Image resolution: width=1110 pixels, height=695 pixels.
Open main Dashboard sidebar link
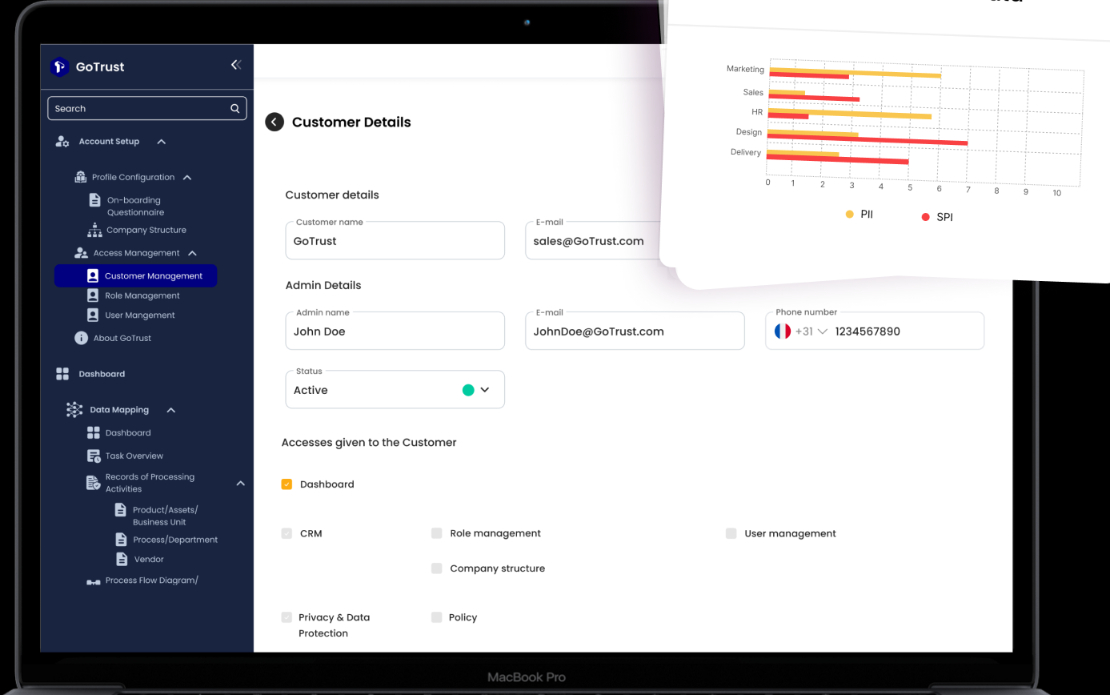tap(102, 374)
